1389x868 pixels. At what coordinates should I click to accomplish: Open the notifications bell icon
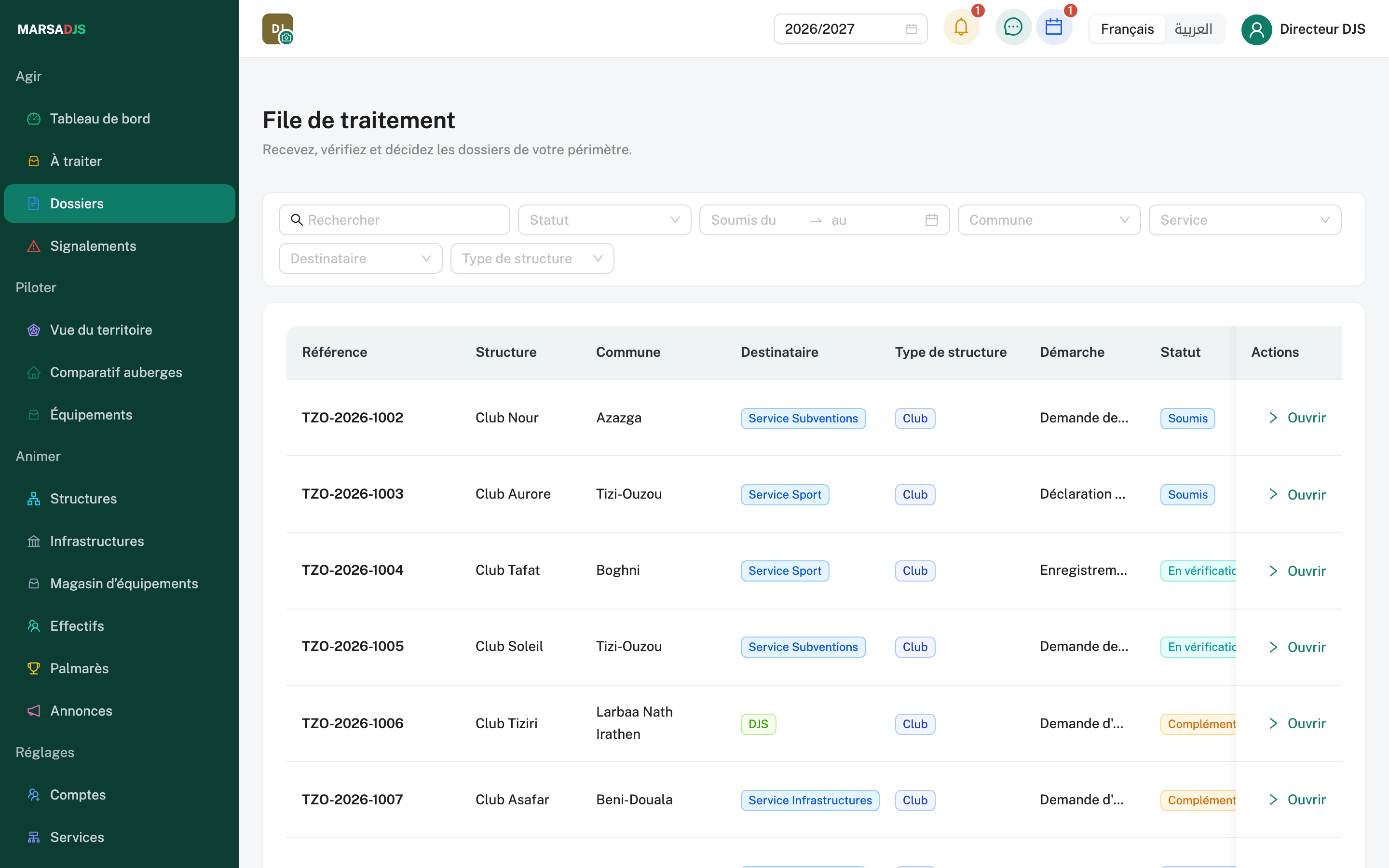[x=961, y=27]
